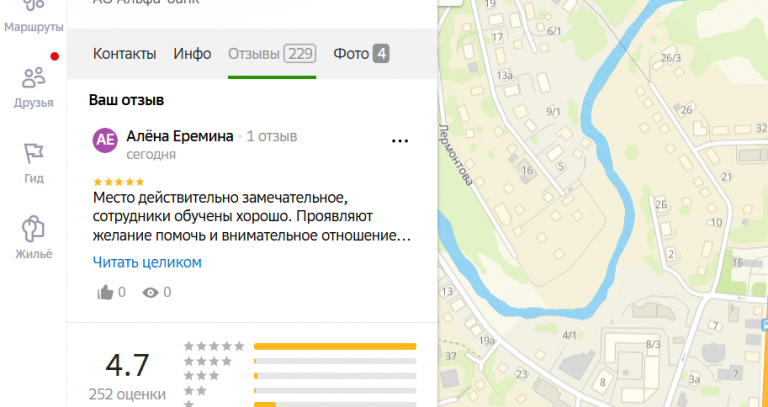Image resolution: width=768 pixels, height=407 pixels.
Task: Click building 4/1 on the map
Action: (570, 335)
